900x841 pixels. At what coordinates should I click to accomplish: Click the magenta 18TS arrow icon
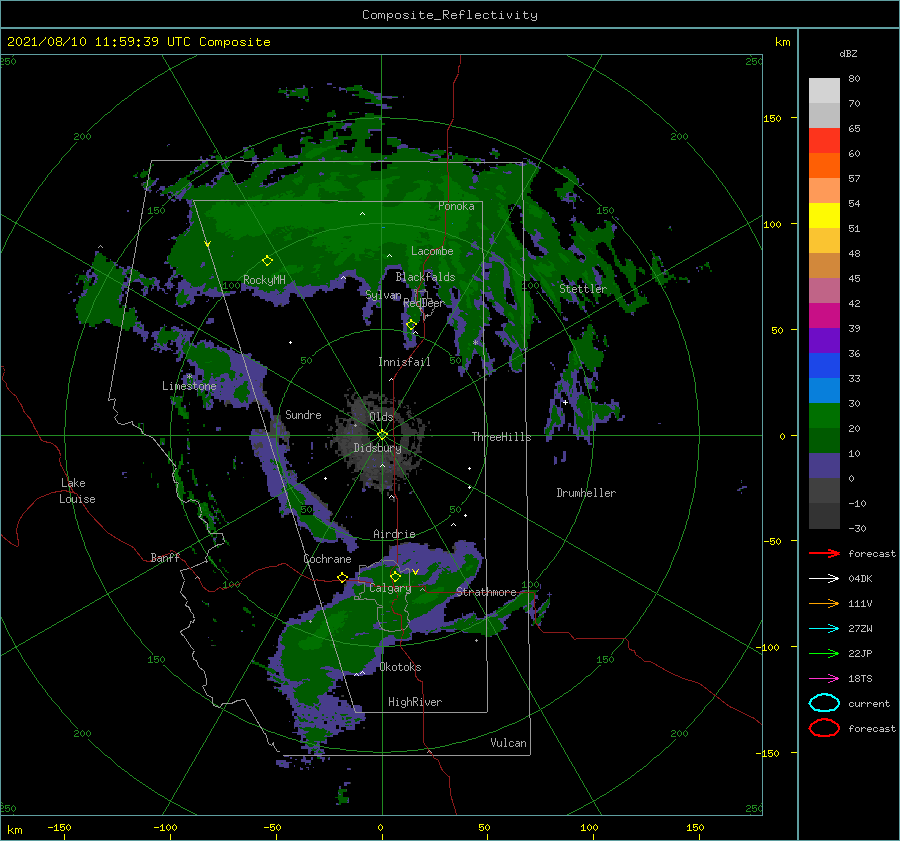(x=824, y=679)
